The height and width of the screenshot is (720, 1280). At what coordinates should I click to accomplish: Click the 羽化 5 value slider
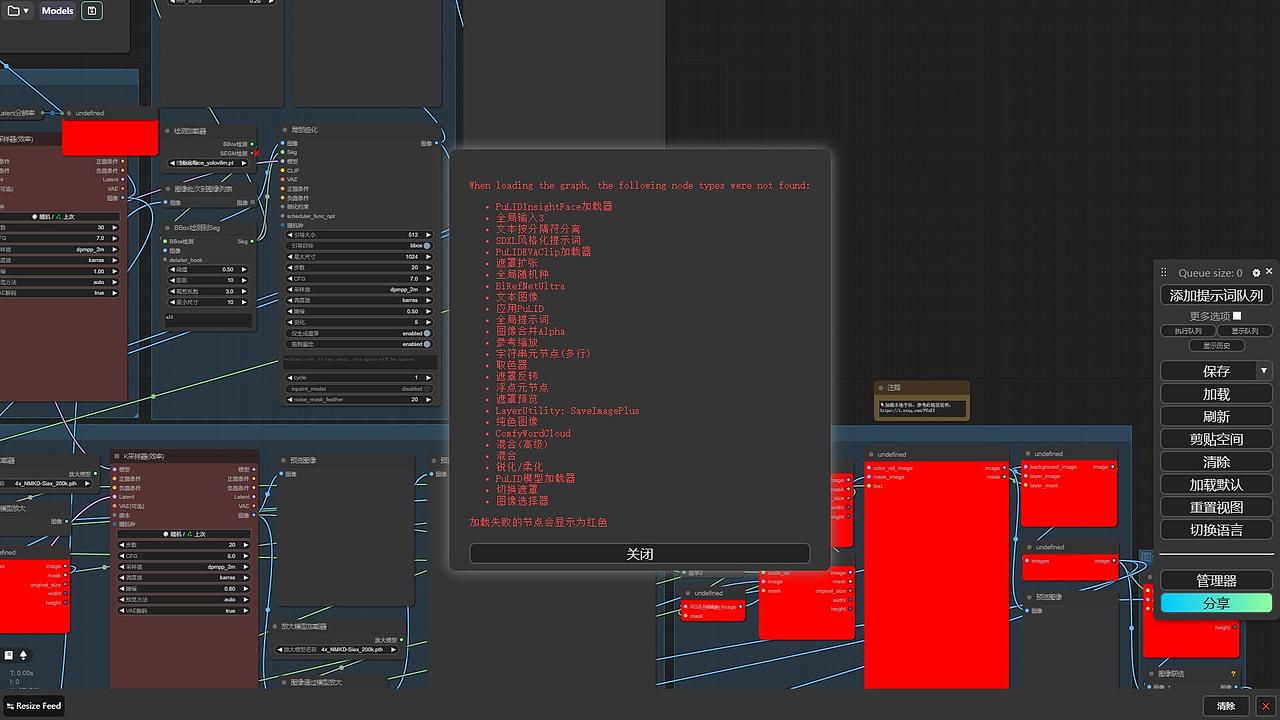point(360,323)
